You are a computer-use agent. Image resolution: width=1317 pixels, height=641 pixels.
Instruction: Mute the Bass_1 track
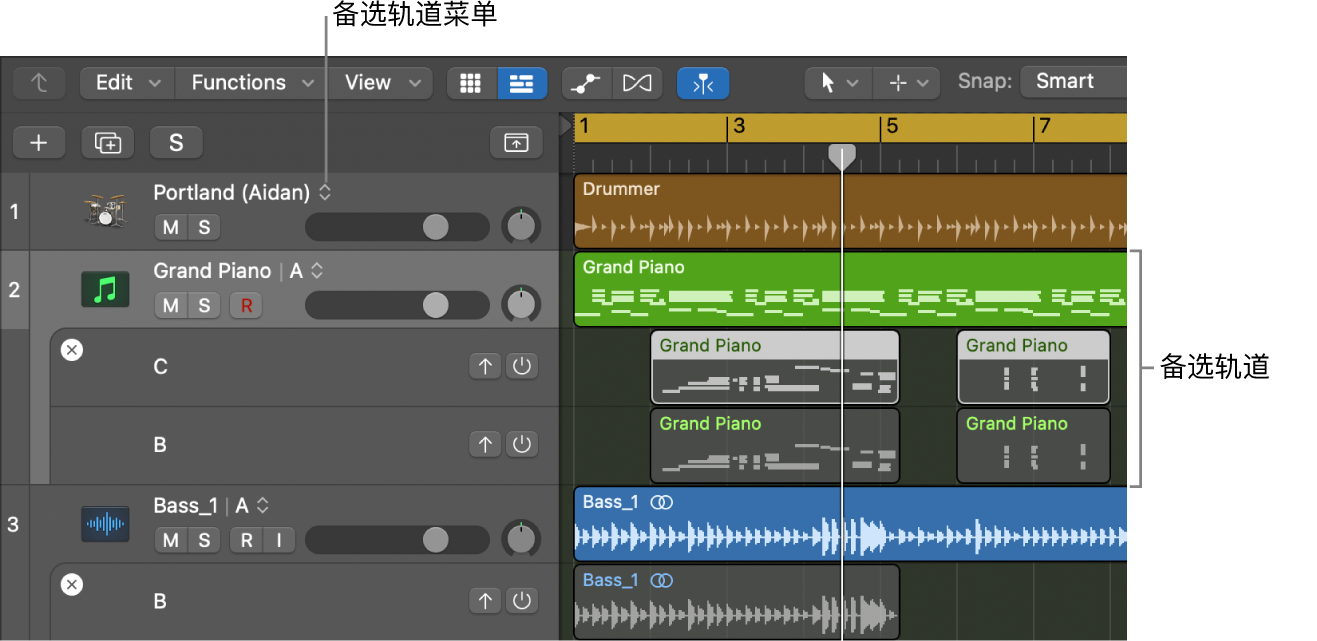pyautogui.click(x=171, y=541)
